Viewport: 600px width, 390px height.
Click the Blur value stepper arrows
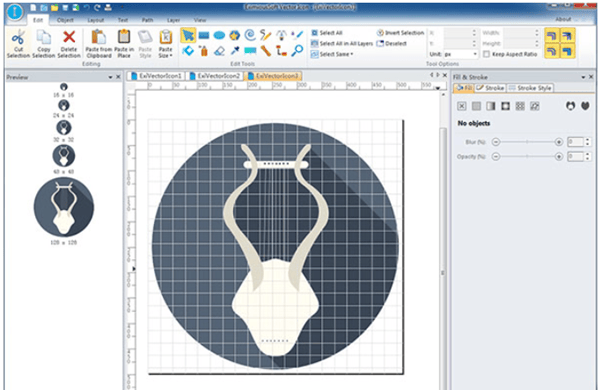[588, 142]
